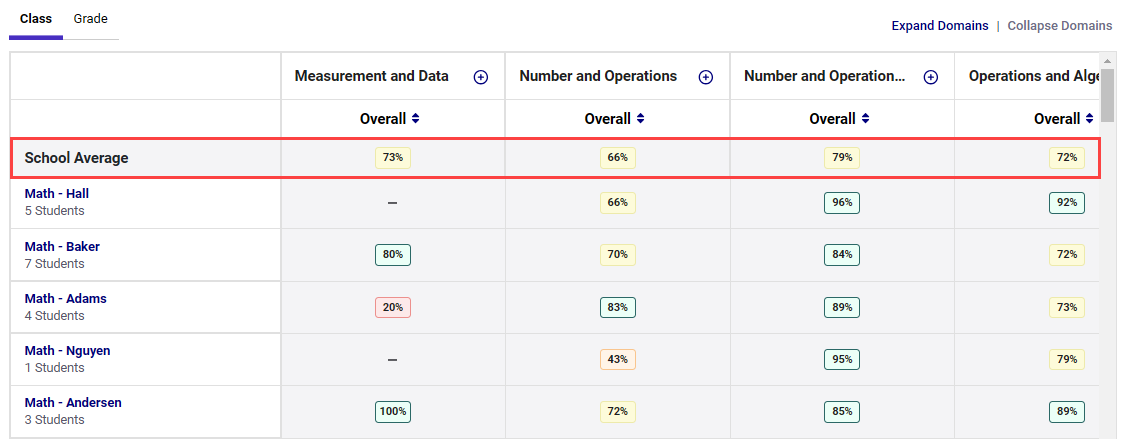This screenshot has height=439, width=1125.
Task: Click the vertical scrollbar thumb of the table
Action: click(x=1107, y=95)
